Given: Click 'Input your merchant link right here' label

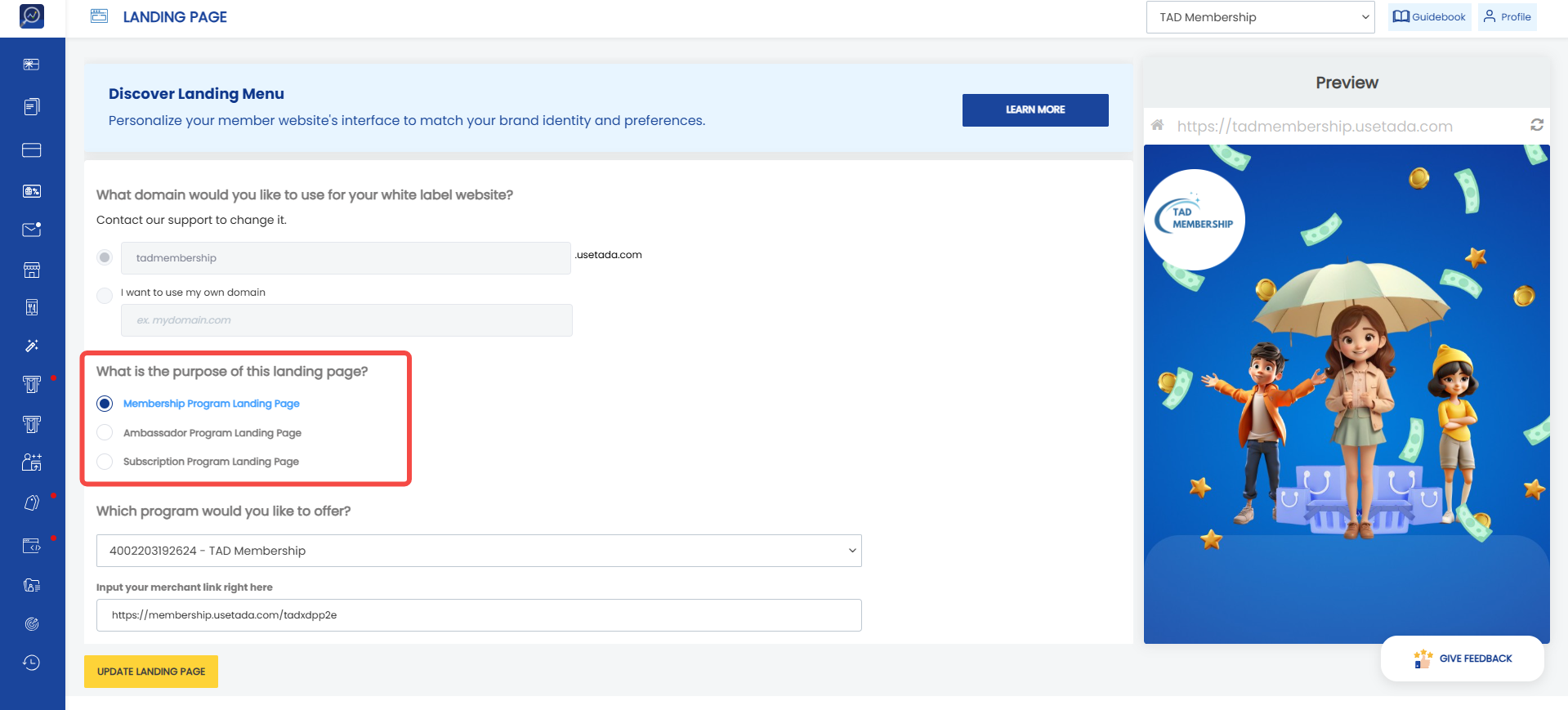Looking at the screenshot, I should (185, 587).
